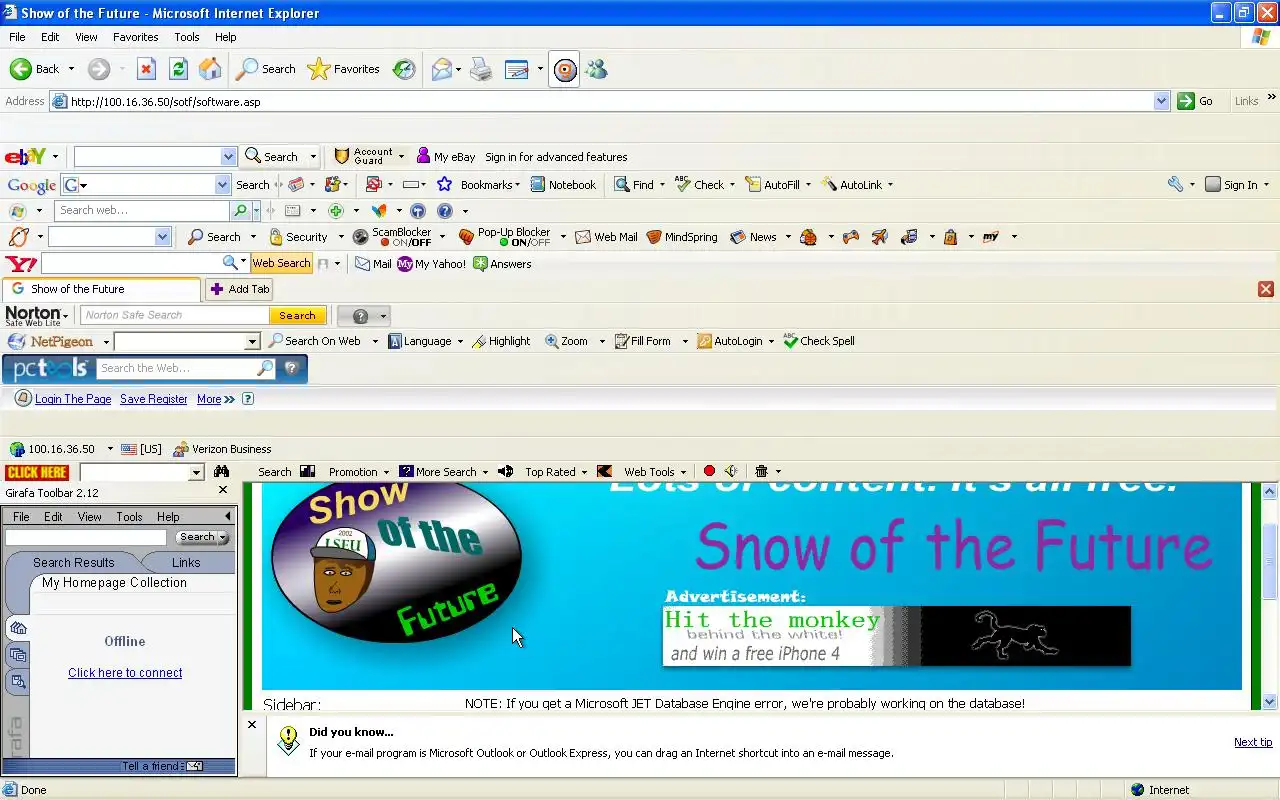The width and height of the screenshot is (1280, 800).
Task: Select the Show of the Future tab
Action: [x=102, y=289]
